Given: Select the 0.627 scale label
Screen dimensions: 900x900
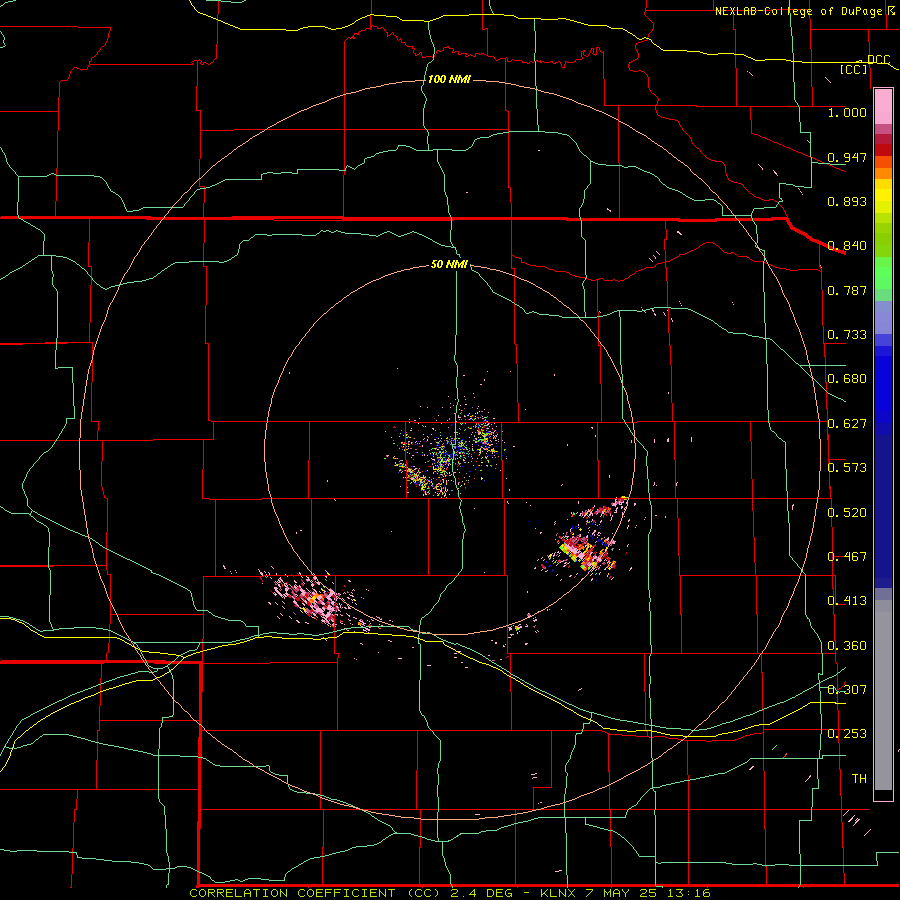Looking at the screenshot, I should [x=847, y=424].
